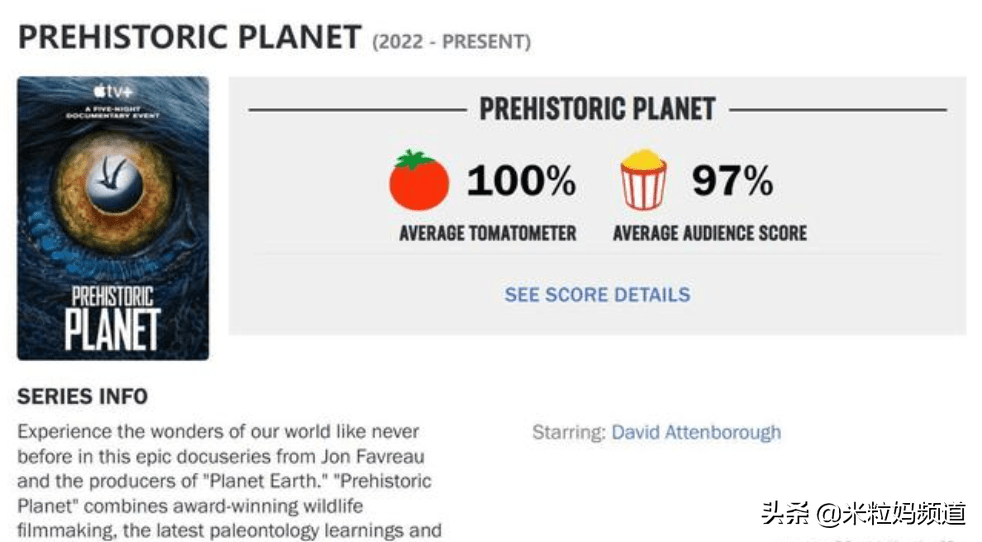Select the 97% audience score value
Viewport: 982px width, 542px height.
[x=732, y=181]
